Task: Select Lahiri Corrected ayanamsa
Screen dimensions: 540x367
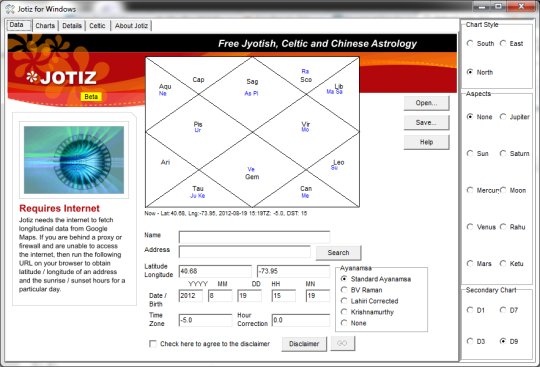Action: [x=370, y=301]
